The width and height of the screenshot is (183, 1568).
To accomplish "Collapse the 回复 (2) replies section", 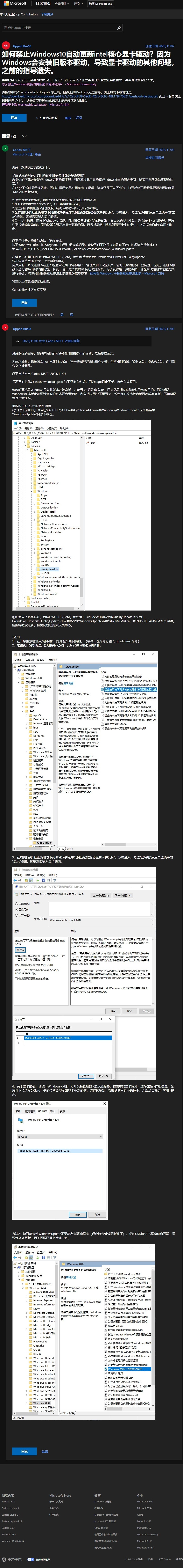I will coord(24,136).
